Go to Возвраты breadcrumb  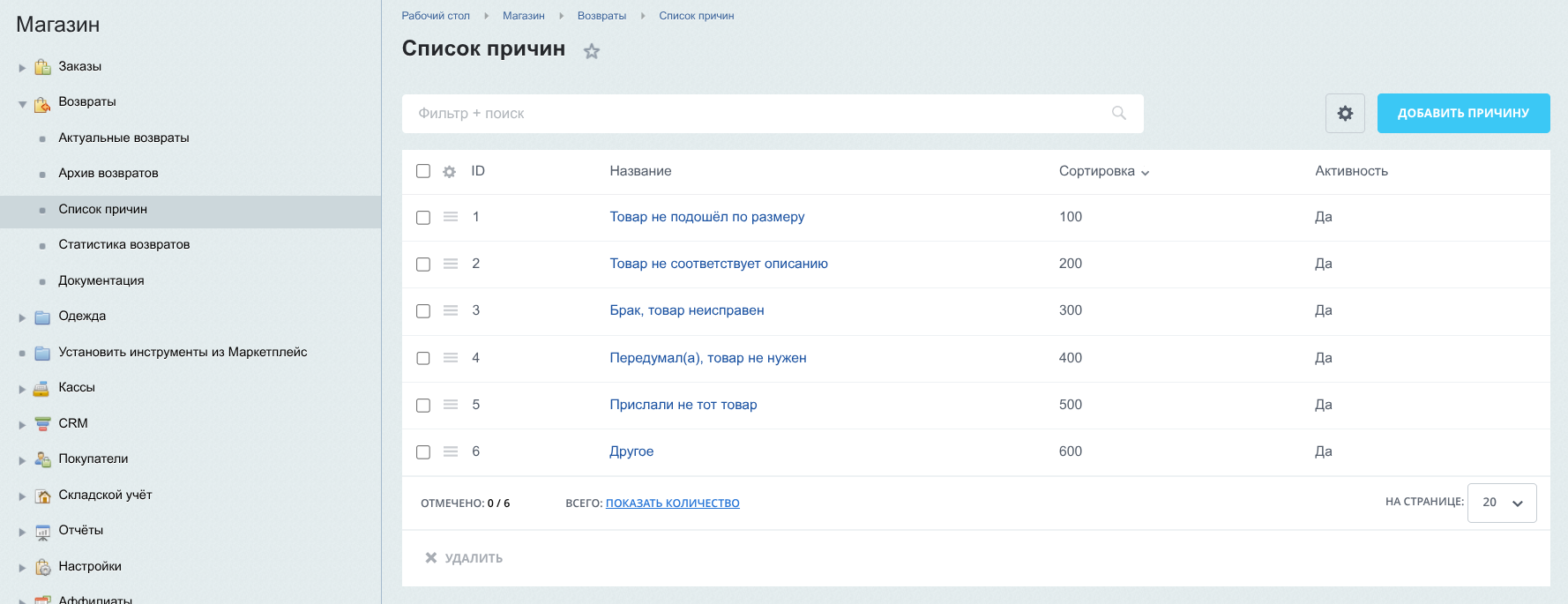tap(601, 16)
